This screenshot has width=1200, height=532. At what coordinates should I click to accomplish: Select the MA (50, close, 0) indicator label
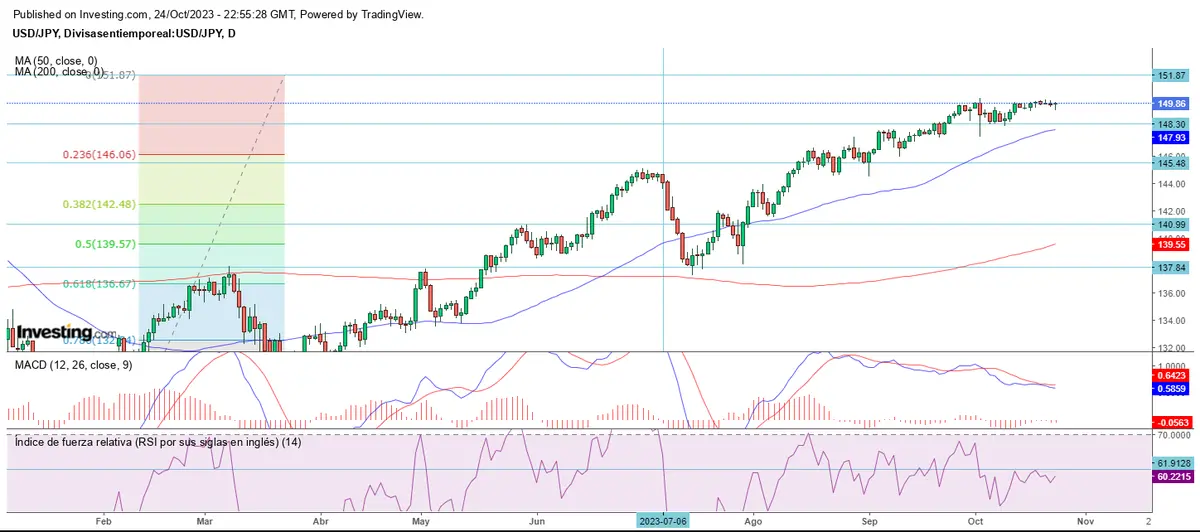[56, 61]
